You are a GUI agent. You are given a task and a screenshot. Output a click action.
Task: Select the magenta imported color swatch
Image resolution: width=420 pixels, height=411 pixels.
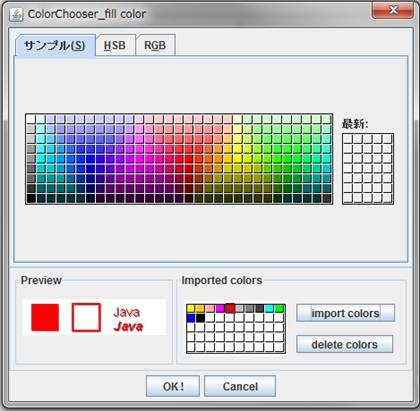click(220, 308)
